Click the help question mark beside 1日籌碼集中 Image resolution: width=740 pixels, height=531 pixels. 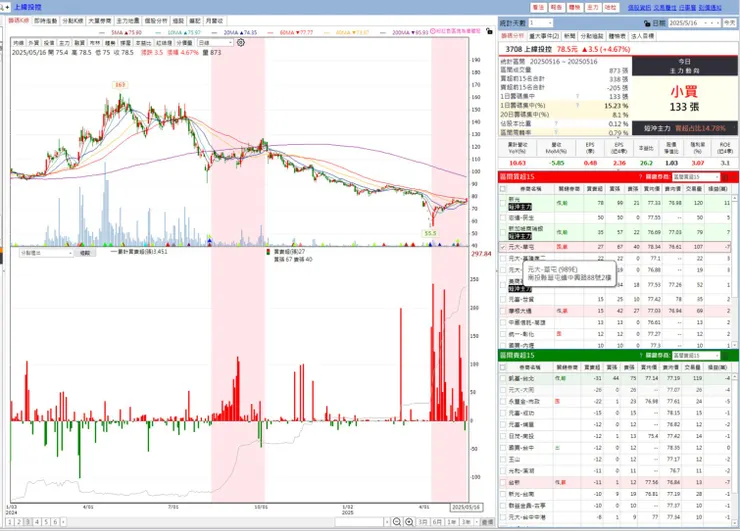[x=578, y=96]
